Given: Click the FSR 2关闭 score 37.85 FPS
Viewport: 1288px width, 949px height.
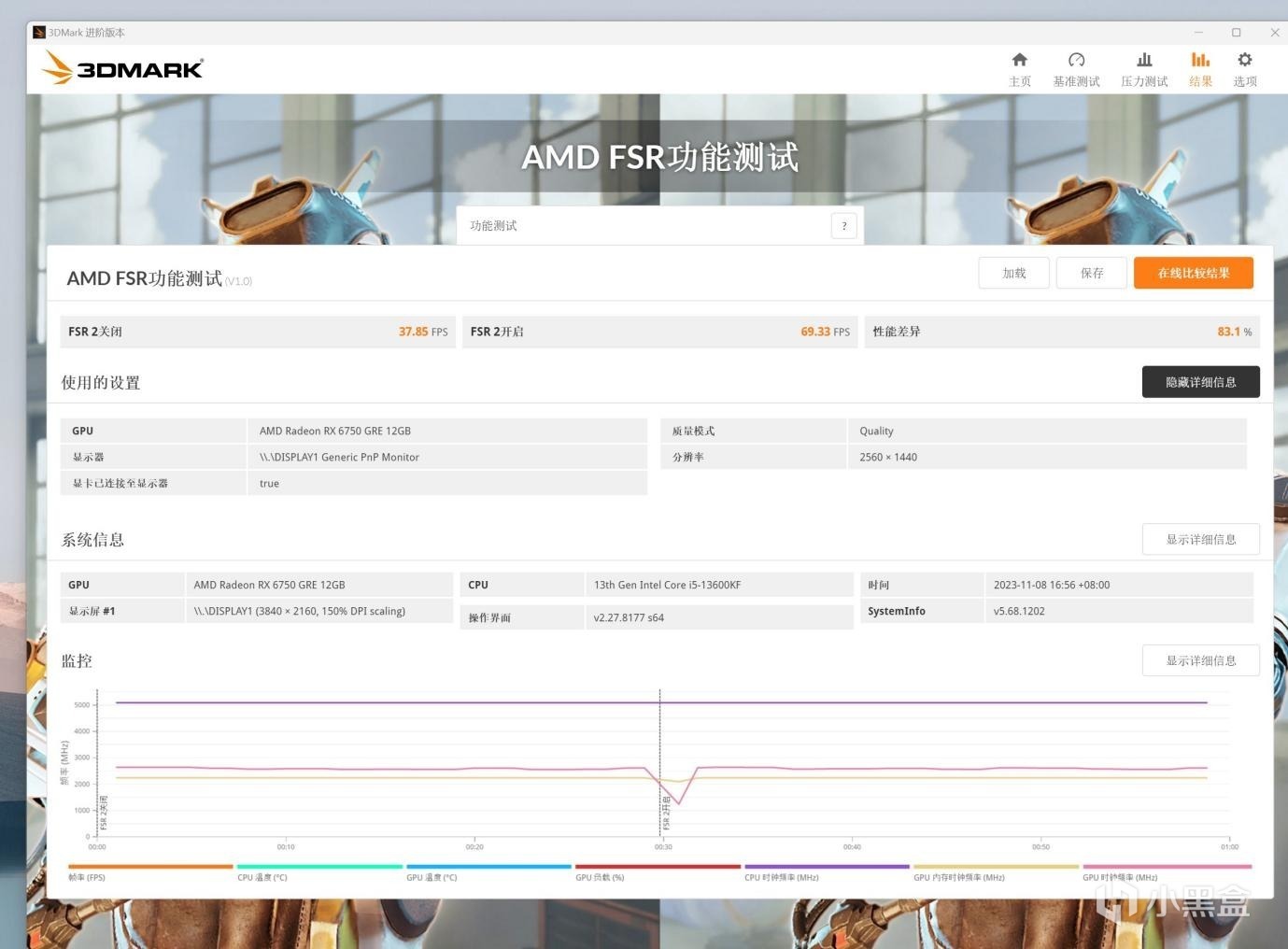Looking at the screenshot, I should point(423,332).
